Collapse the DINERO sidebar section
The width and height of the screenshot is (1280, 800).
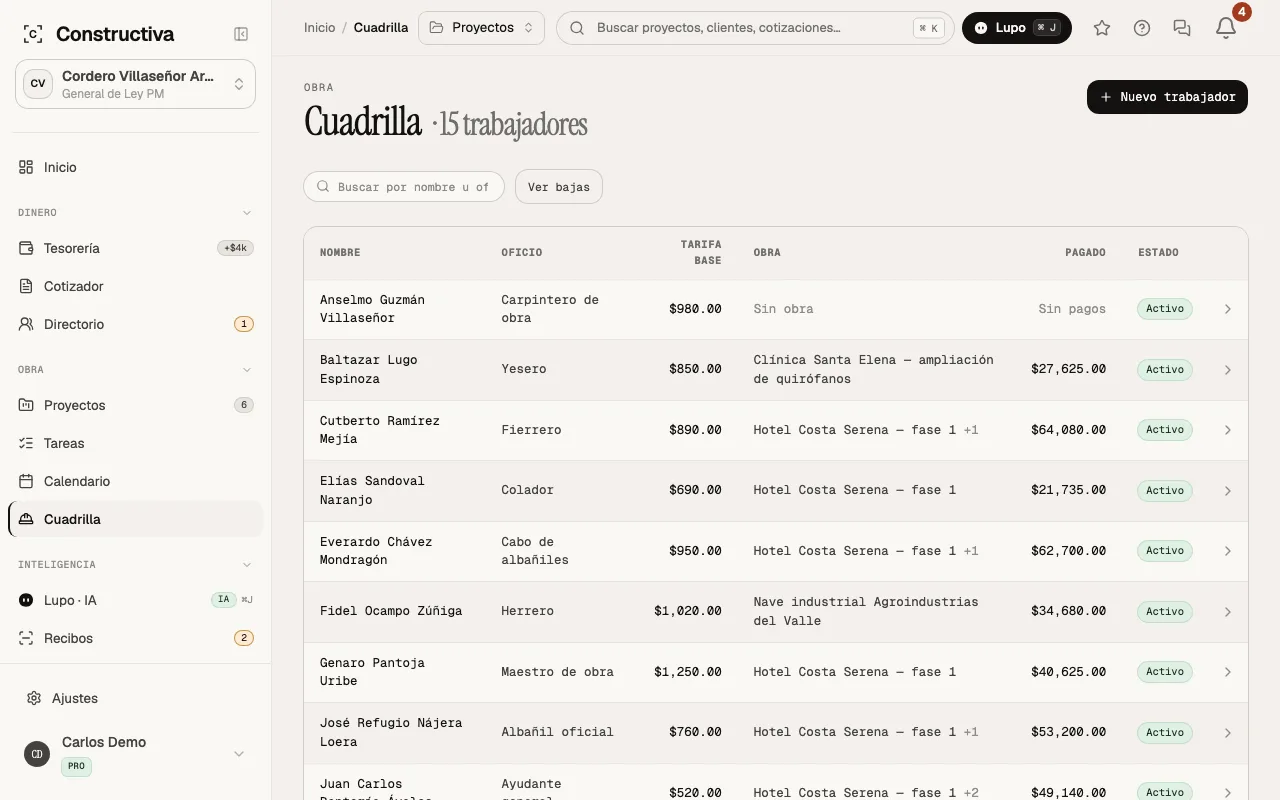point(247,213)
